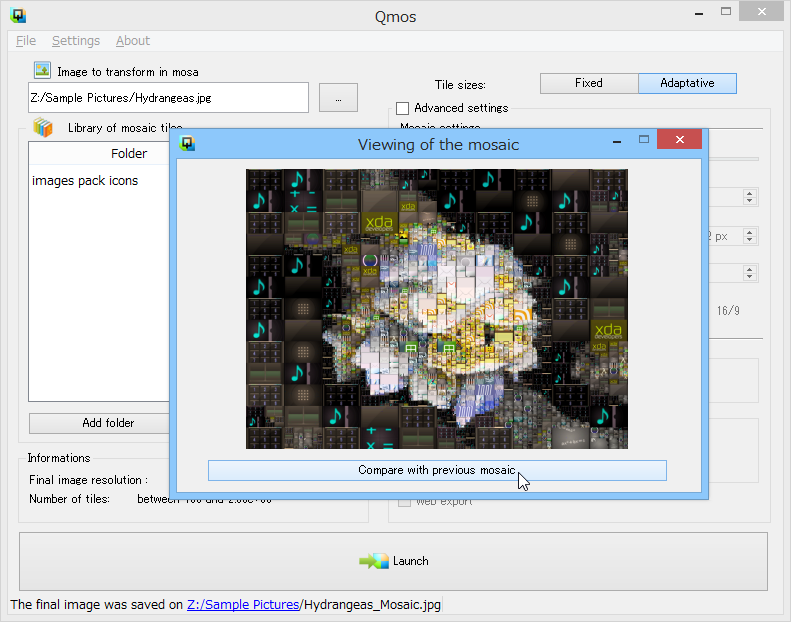The image size is (791, 622).
Task: Click the "Tile sizes:" label
Action: coord(460,85)
